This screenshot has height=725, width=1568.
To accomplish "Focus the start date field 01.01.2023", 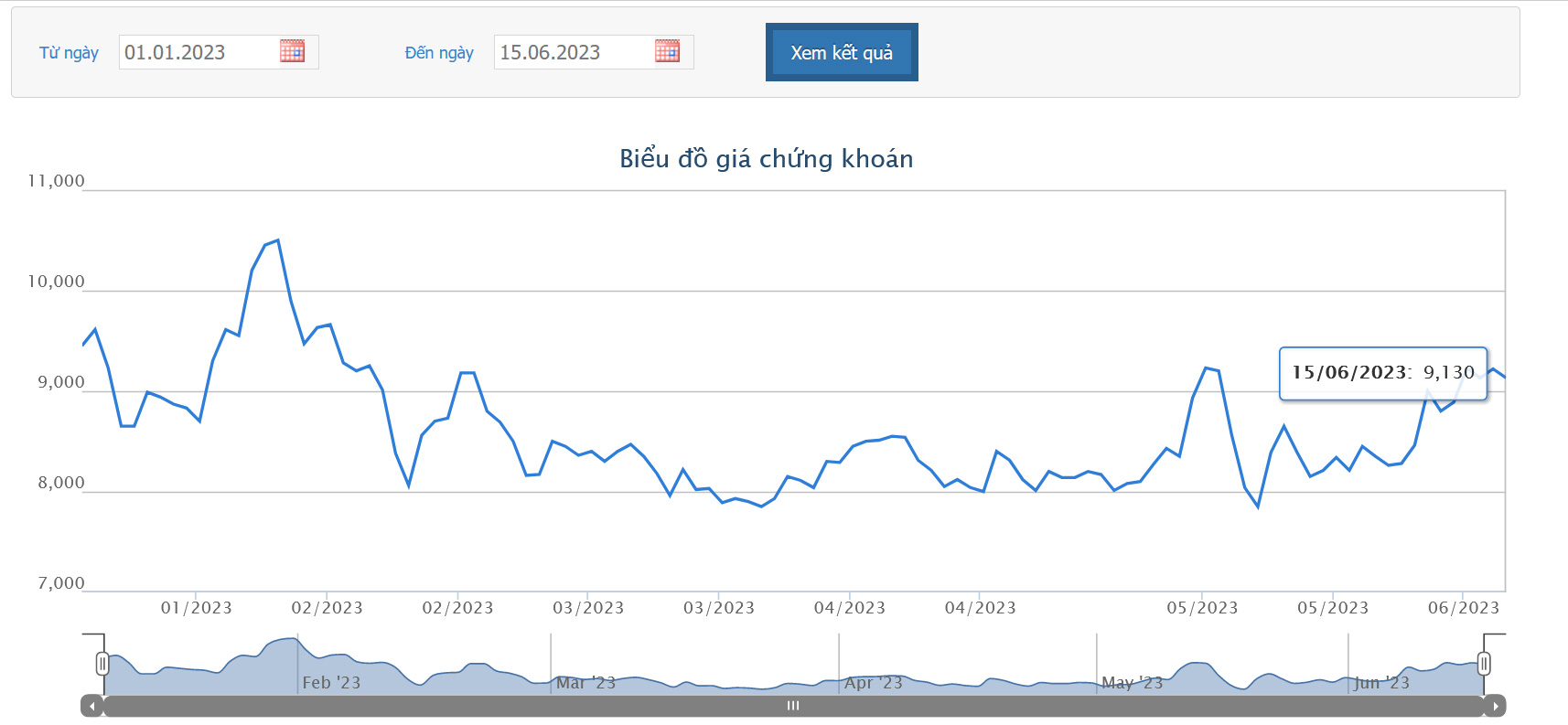I will point(199,53).
